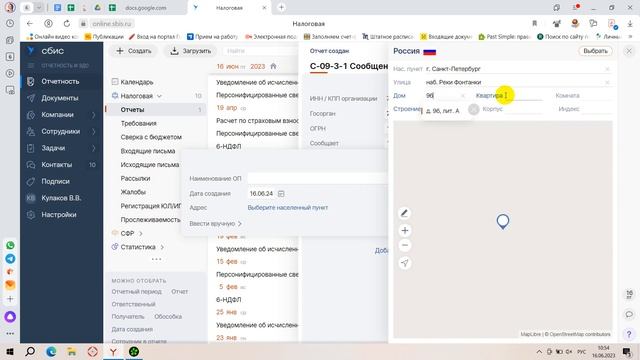Expand the Сотрудники submenu arrow
The image size is (640, 360).
(93, 131)
